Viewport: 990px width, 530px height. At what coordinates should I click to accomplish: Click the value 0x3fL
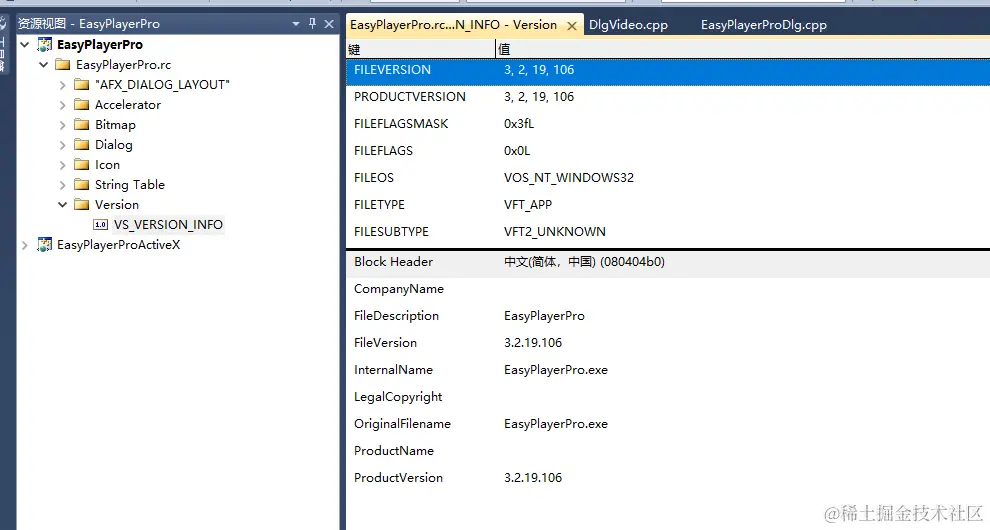coord(519,124)
